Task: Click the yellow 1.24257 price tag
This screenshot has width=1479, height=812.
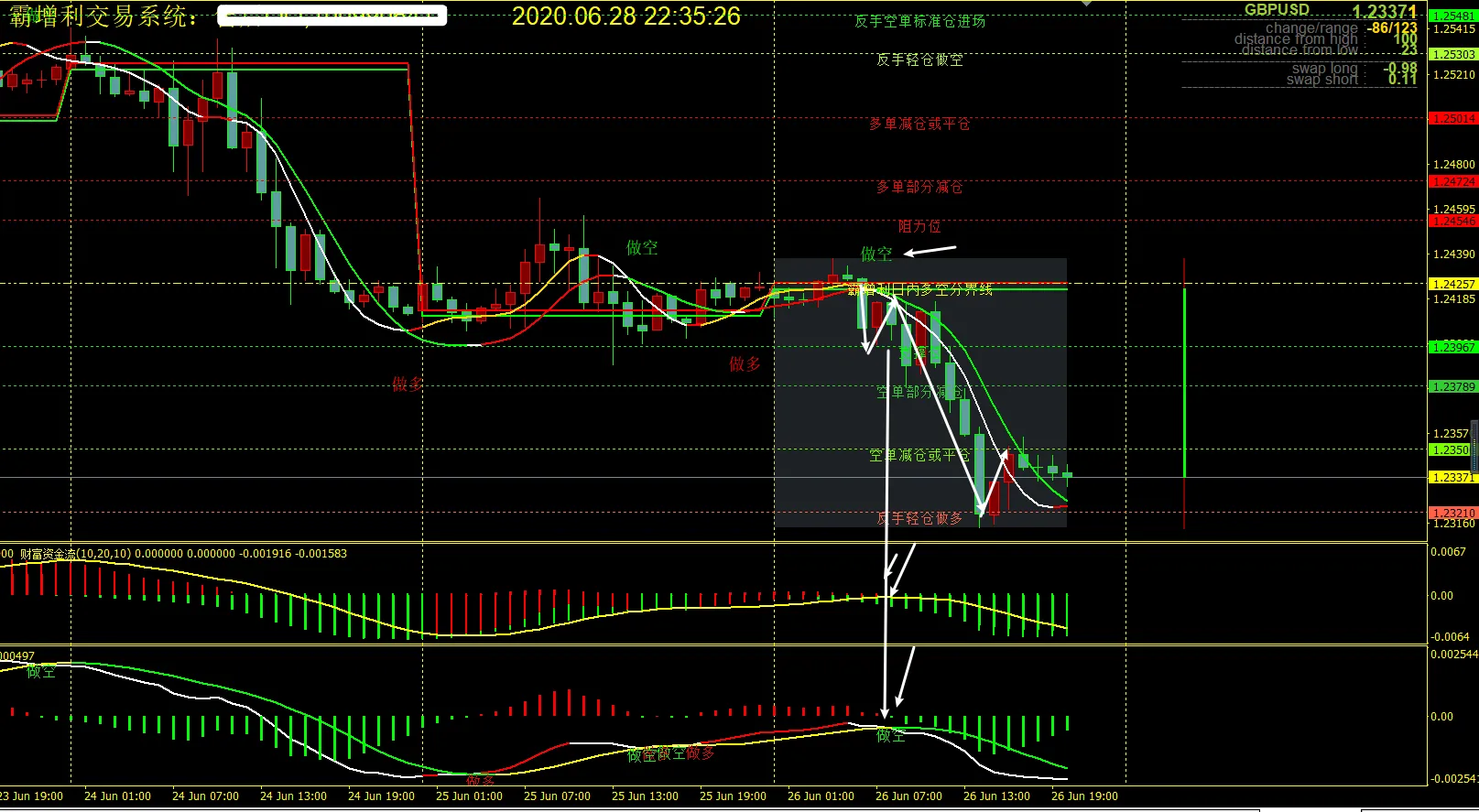Action: pyautogui.click(x=1453, y=285)
